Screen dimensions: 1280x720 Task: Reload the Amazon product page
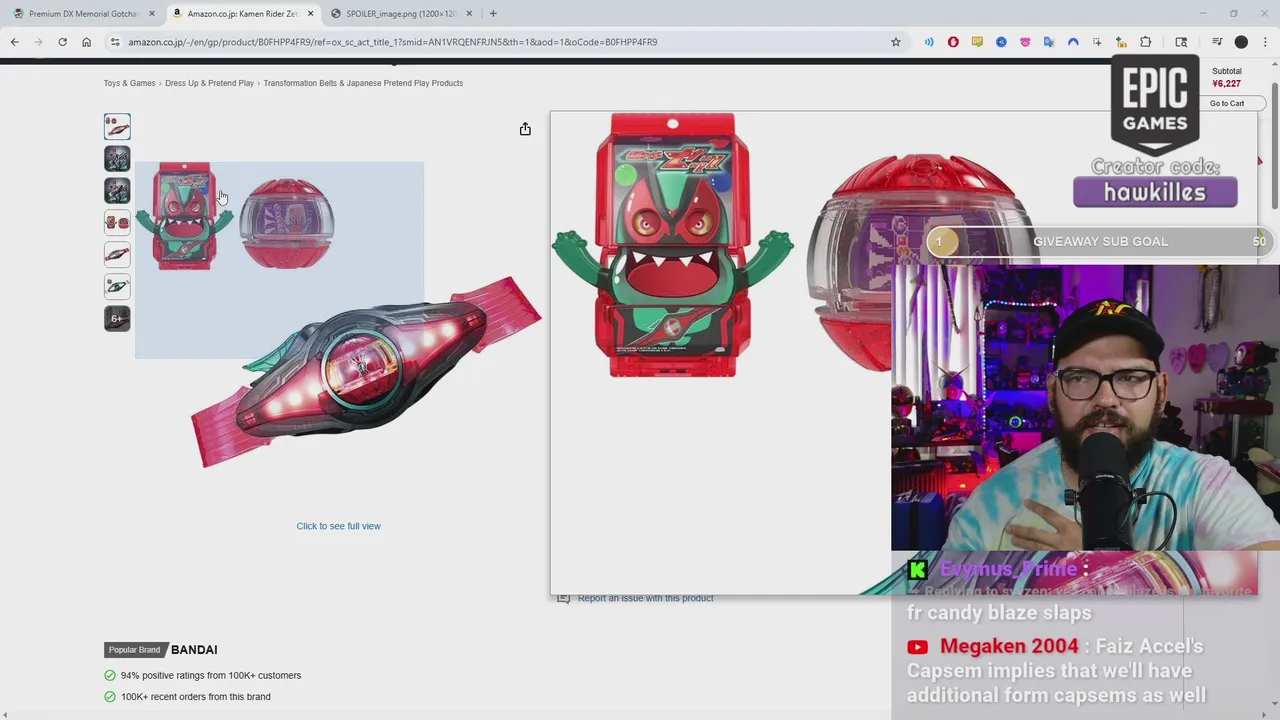(62, 42)
